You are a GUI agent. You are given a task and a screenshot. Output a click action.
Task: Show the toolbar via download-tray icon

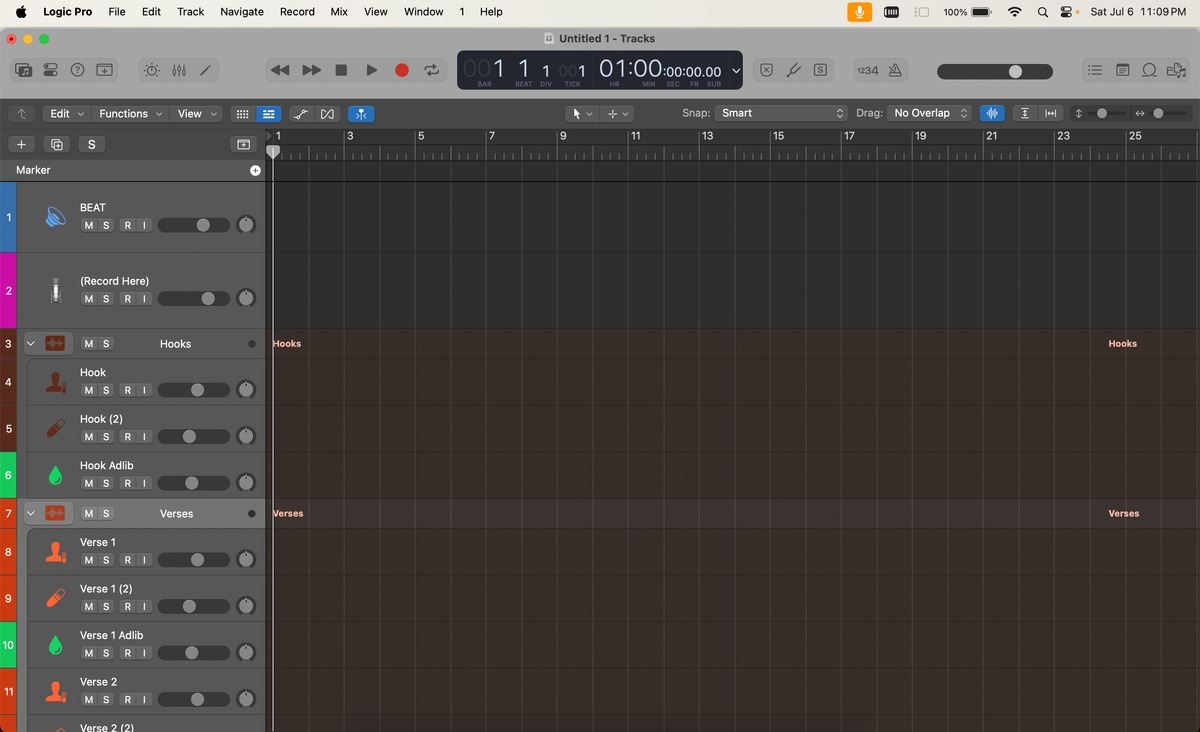click(x=104, y=70)
